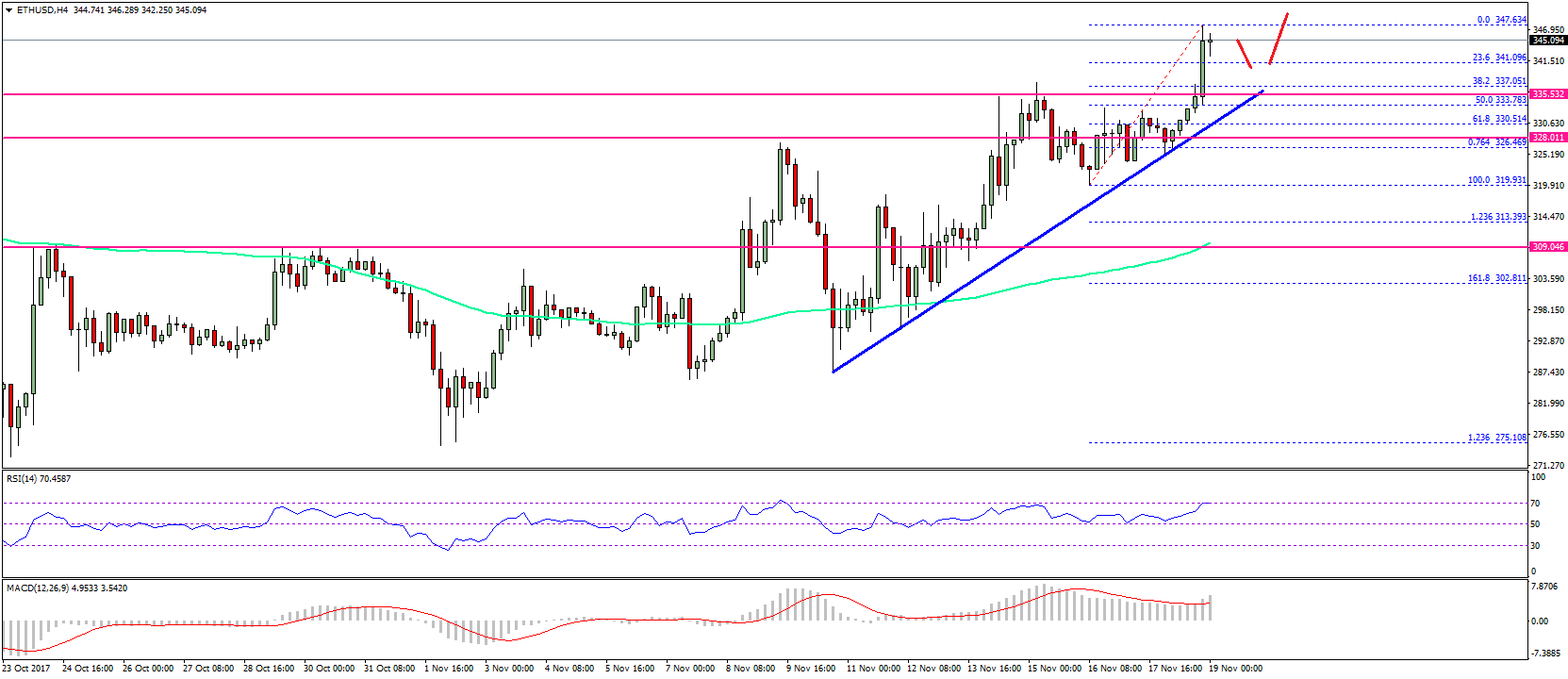Click Fibonacci label 50.0 333.783
The image size is (1568, 679).
click(x=1501, y=100)
